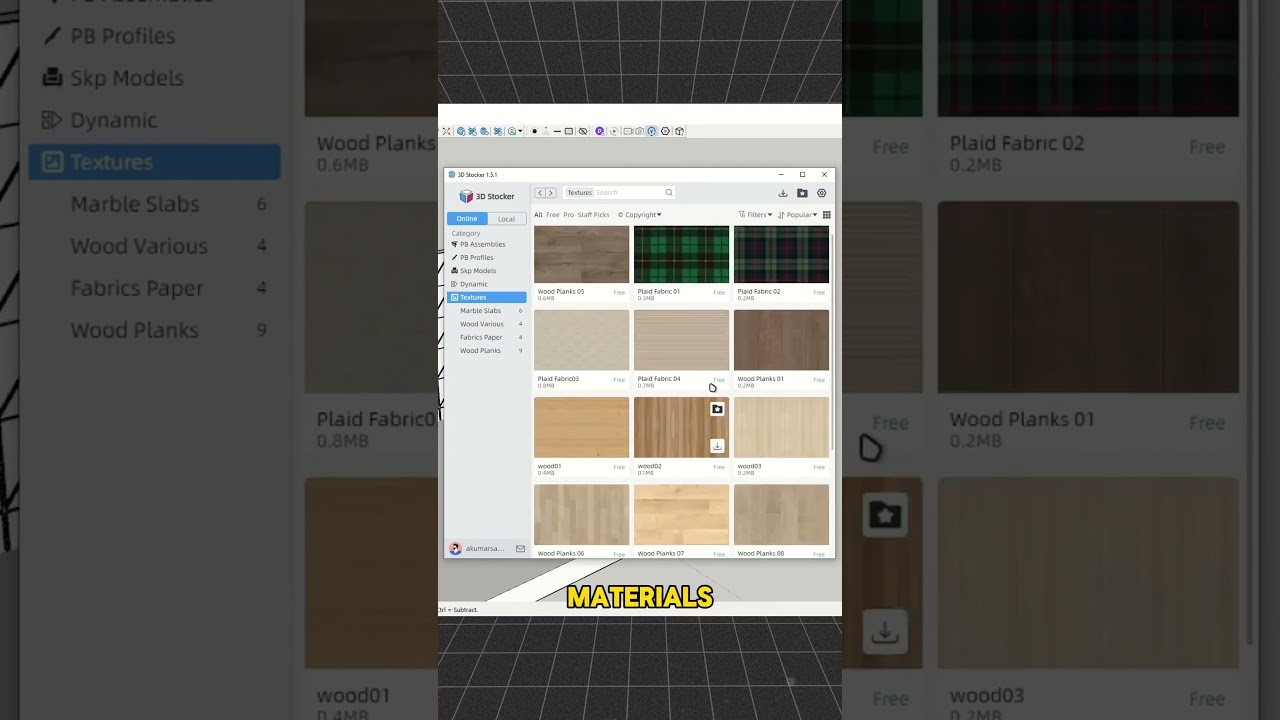
Task: Open the mail envelope icon beside username
Action: pos(520,548)
